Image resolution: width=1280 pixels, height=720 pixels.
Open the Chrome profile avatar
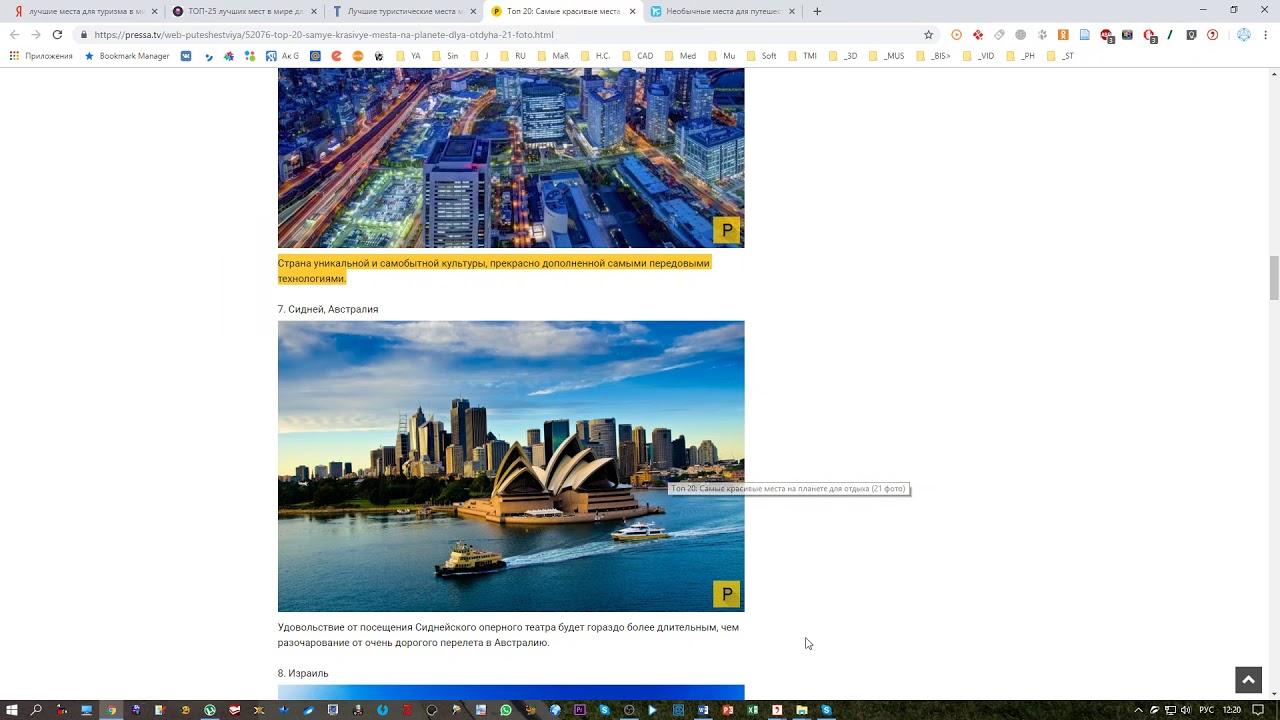(x=1244, y=34)
